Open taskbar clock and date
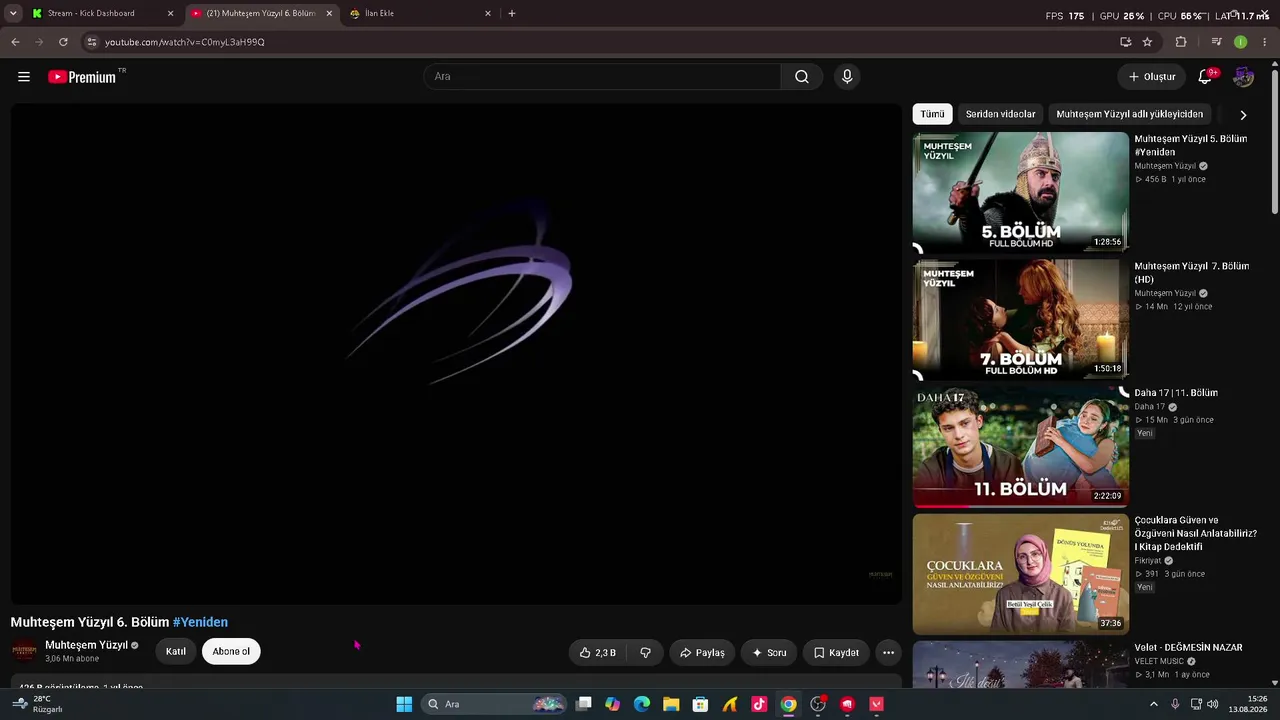 point(1250,704)
